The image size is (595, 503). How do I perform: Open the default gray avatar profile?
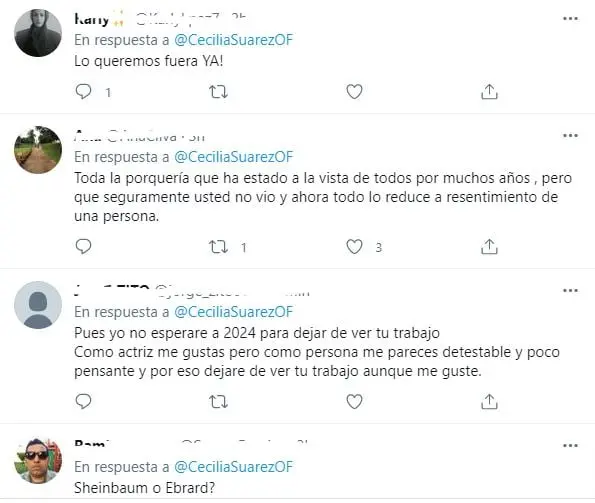38,305
